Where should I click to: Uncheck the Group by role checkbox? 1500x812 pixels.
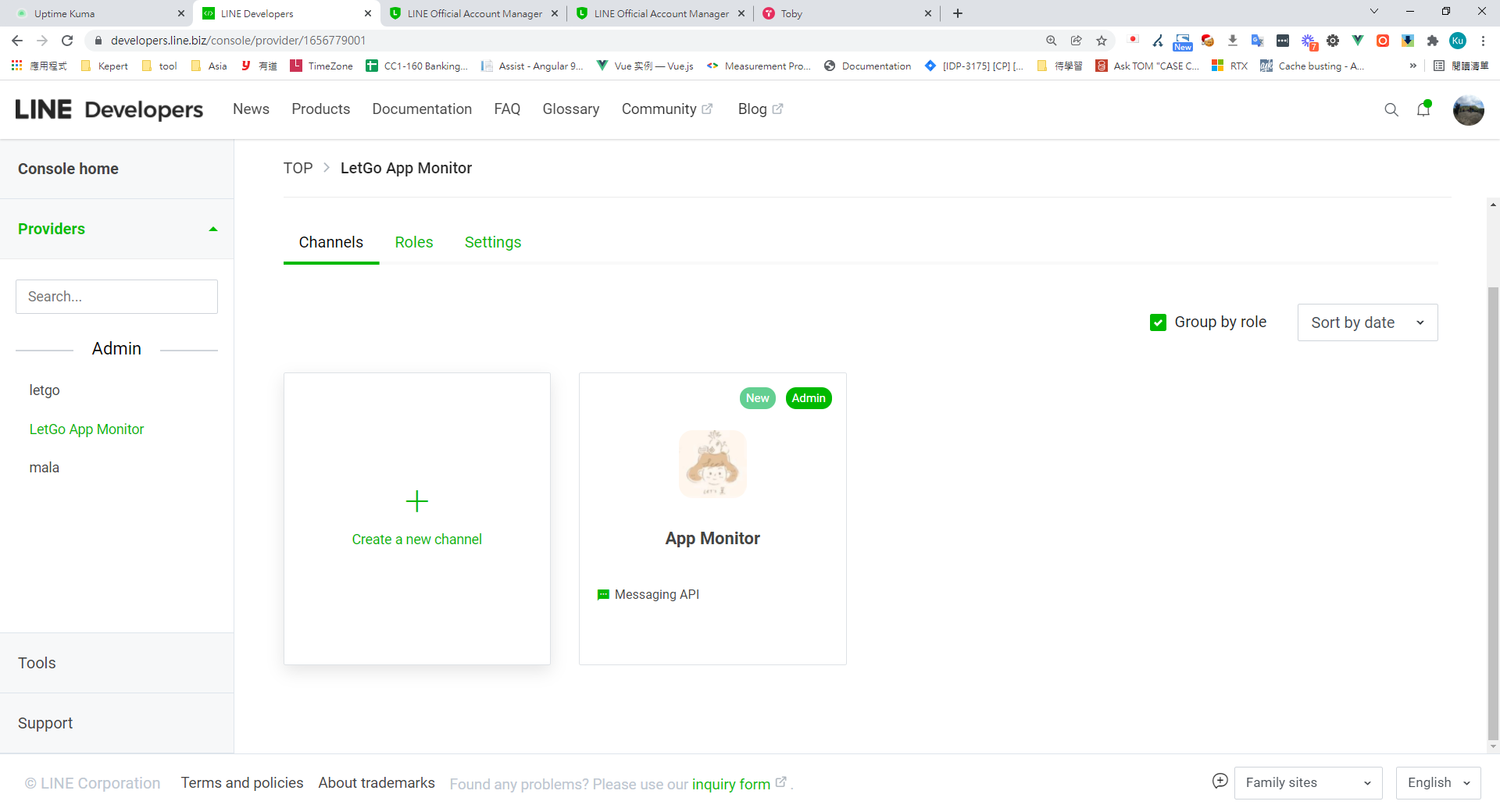point(1158,322)
